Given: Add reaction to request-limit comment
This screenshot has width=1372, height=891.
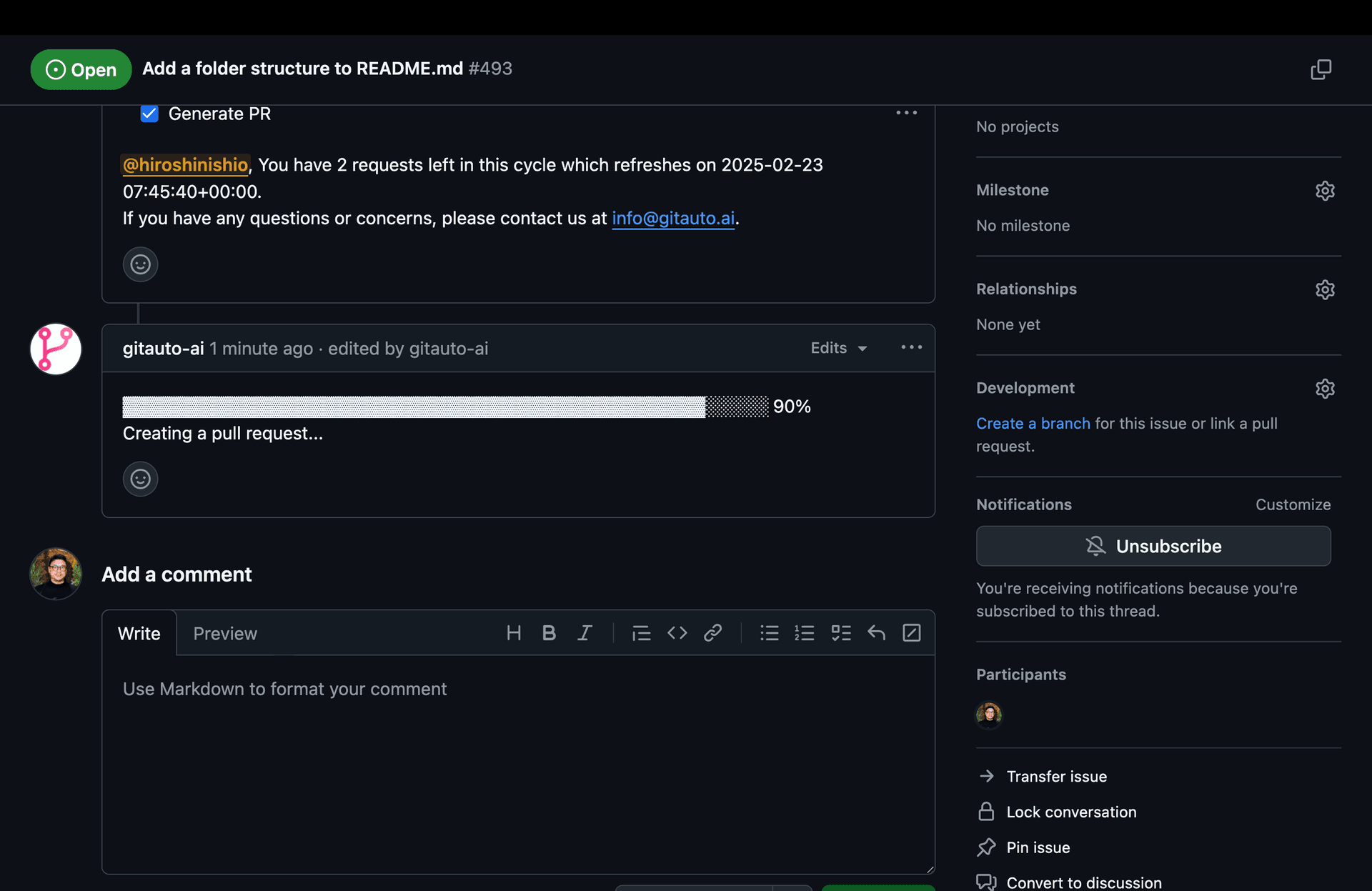Looking at the screenshot, I should pos(140,264).
